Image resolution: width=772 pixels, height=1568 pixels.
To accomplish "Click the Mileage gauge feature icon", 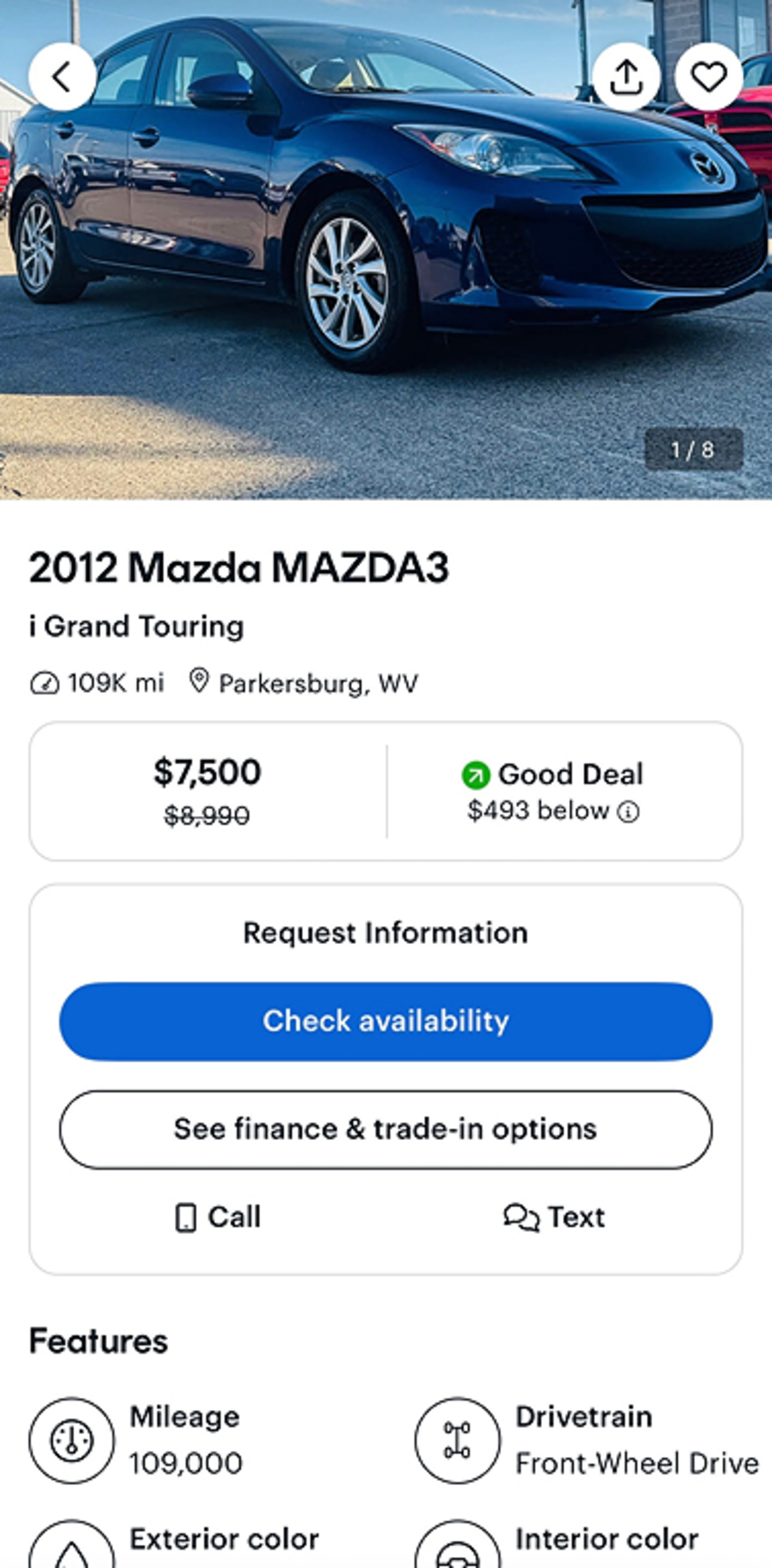I will pyautogui.click(x=72, y=1440).
